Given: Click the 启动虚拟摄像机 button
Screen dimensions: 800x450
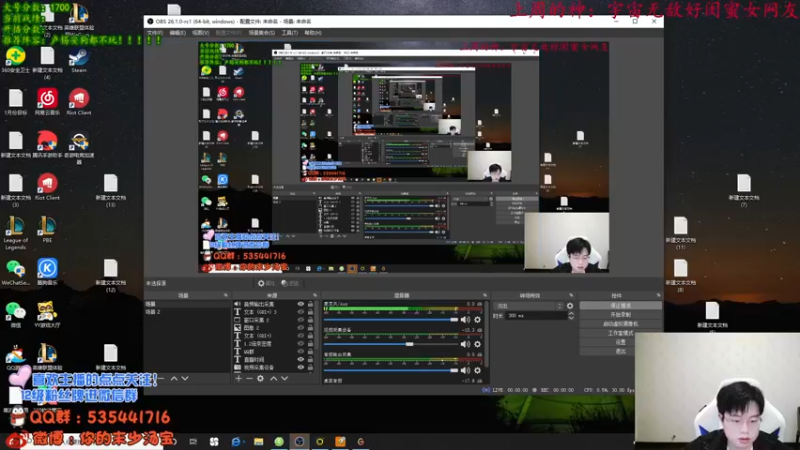Looking at the screenshot, I should pos(620,324).
